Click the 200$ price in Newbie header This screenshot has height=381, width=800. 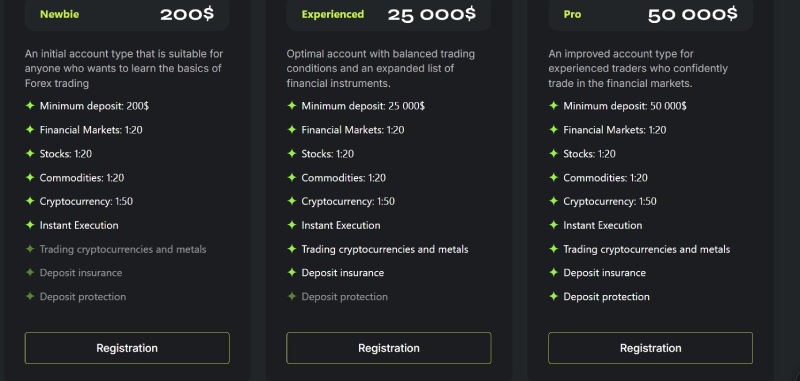pos(187,14)
